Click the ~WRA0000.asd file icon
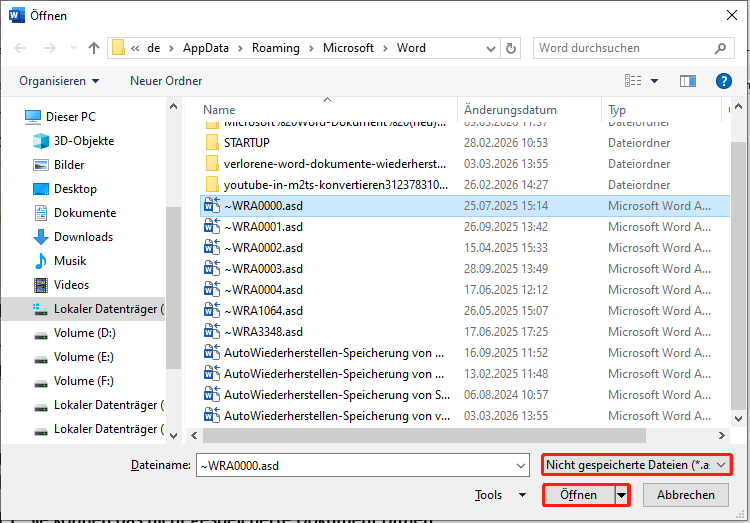 click(x=212, y=205)
